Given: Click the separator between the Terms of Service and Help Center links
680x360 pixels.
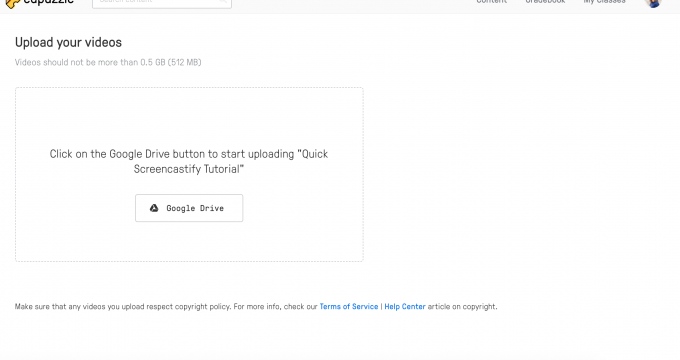Looking at the screenshot, I should tap(381, 306).
